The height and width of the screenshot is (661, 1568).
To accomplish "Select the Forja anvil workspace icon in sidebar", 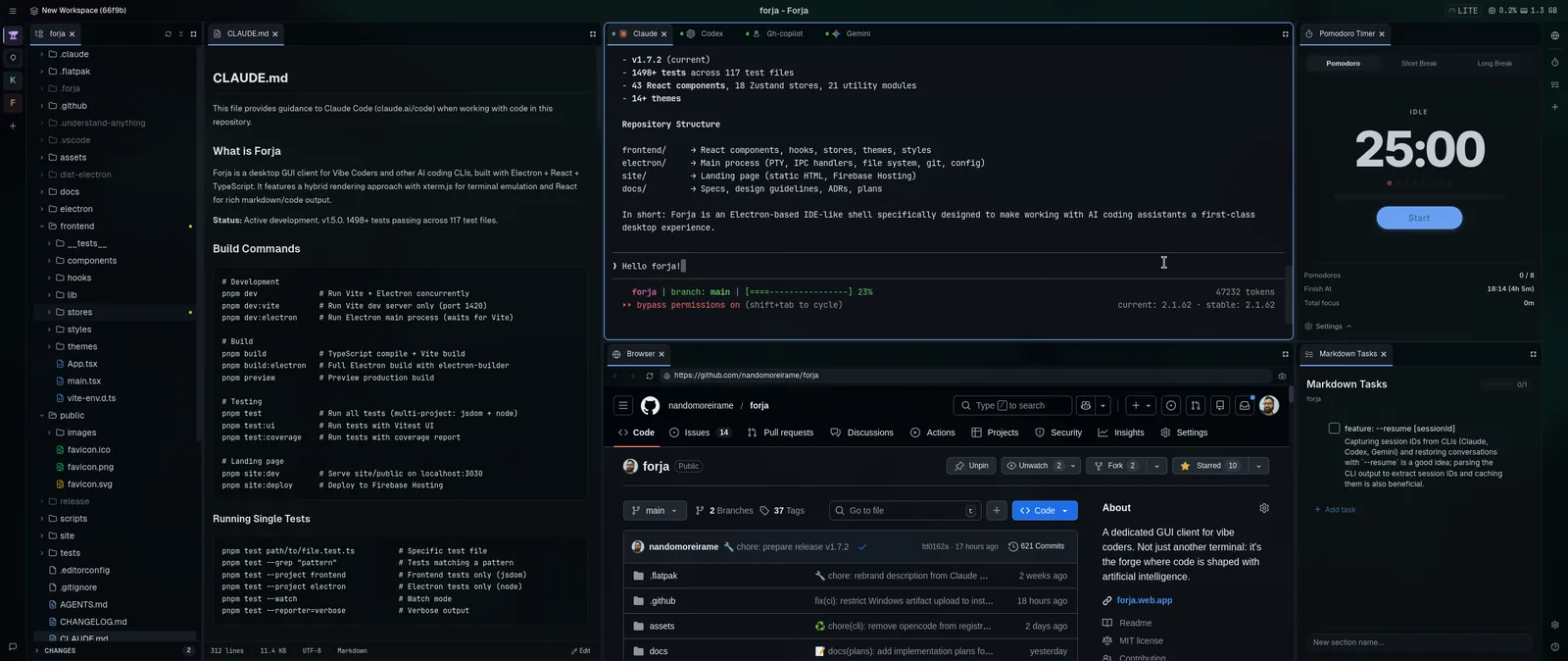I will pos(13,35).
